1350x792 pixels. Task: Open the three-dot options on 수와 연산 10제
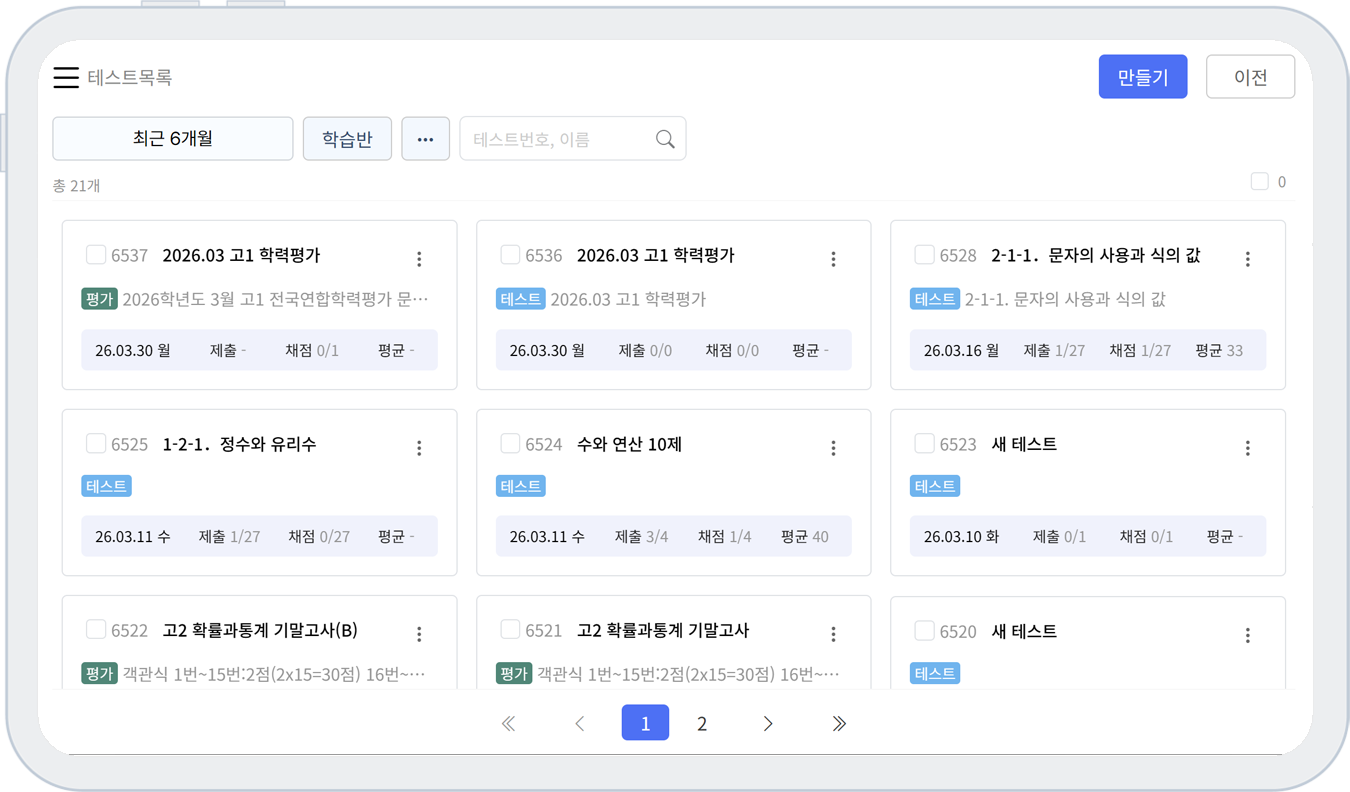coord(833,448)
